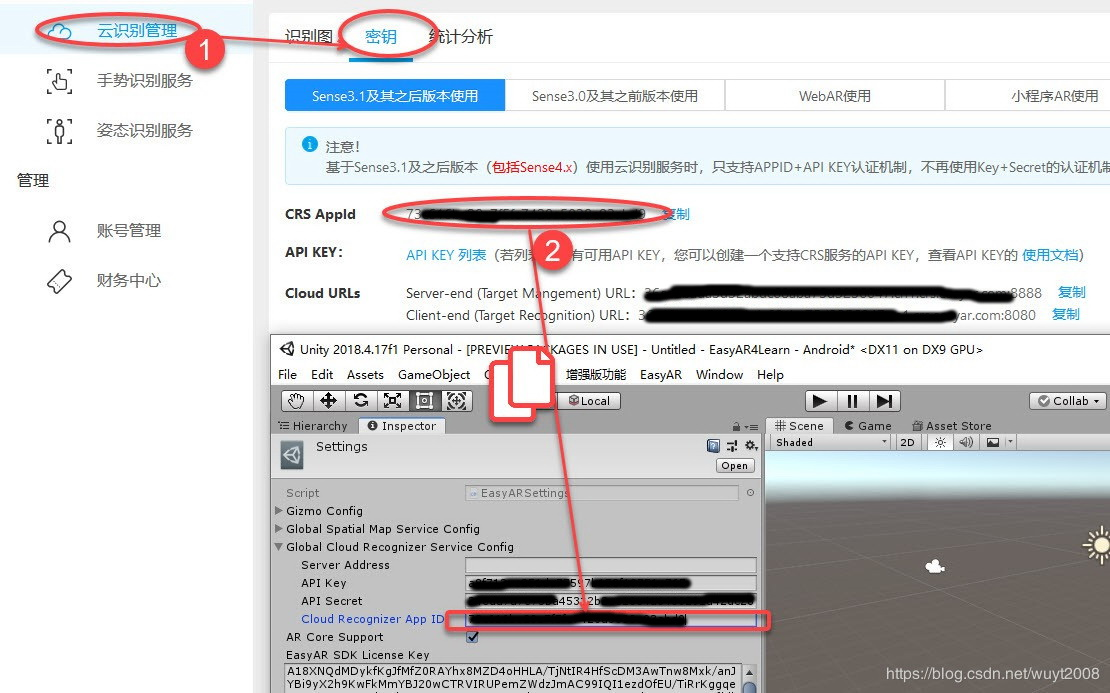
Task: Click the Step frame button in Unity
Action: pos(884,401)
